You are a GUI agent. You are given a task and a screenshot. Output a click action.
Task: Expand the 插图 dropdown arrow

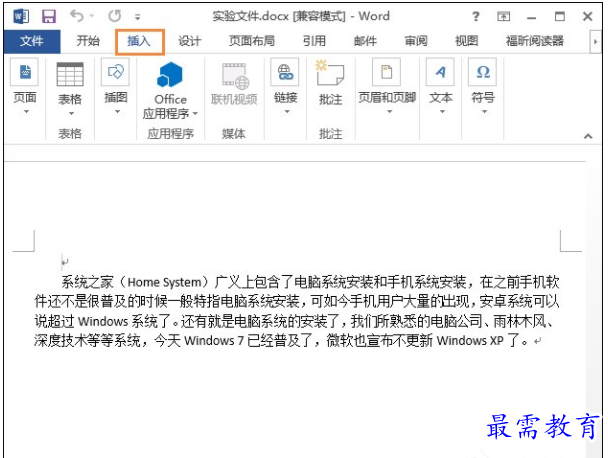point(117,112)
